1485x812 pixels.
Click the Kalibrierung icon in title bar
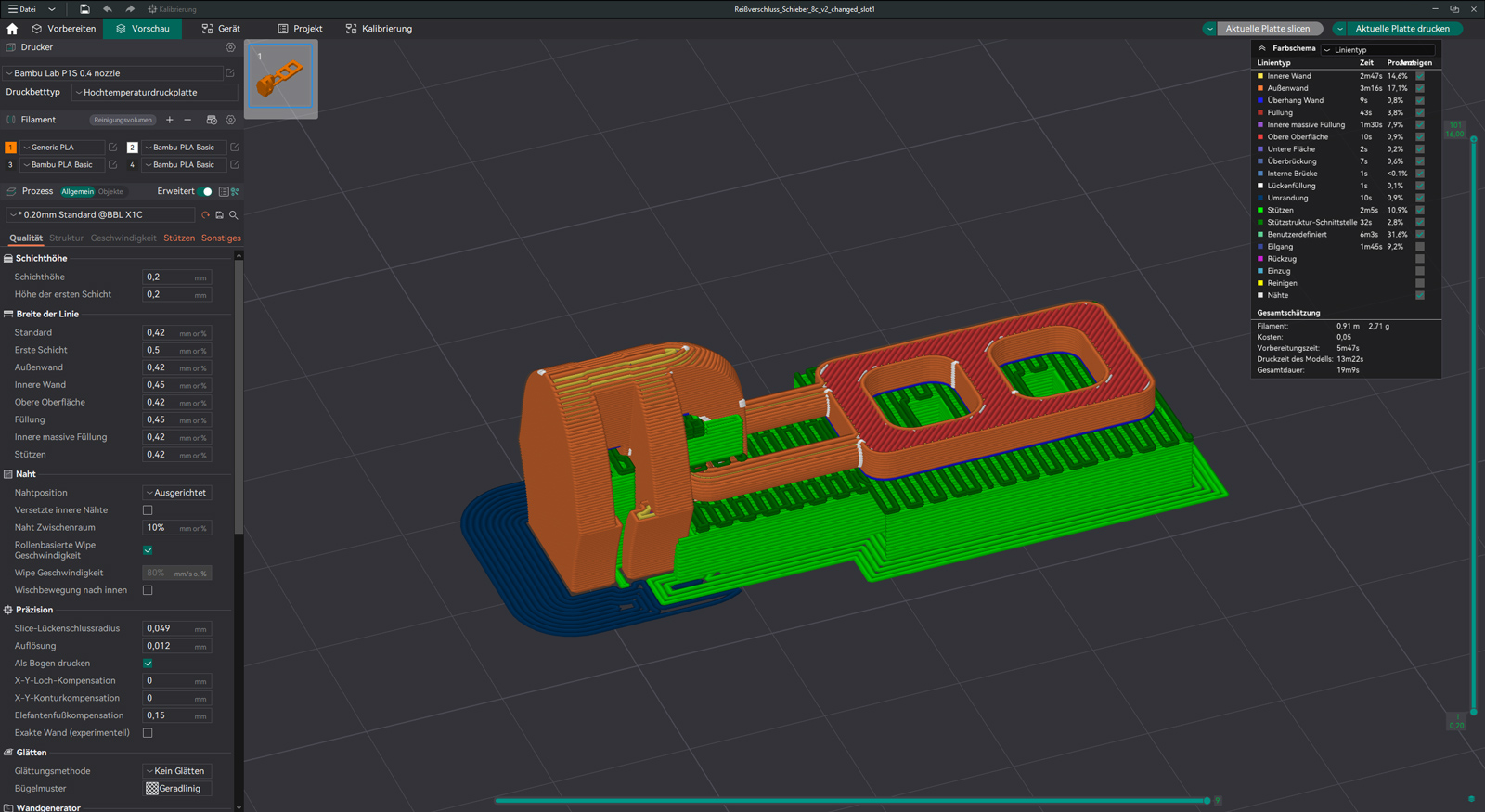coord(152,9)
